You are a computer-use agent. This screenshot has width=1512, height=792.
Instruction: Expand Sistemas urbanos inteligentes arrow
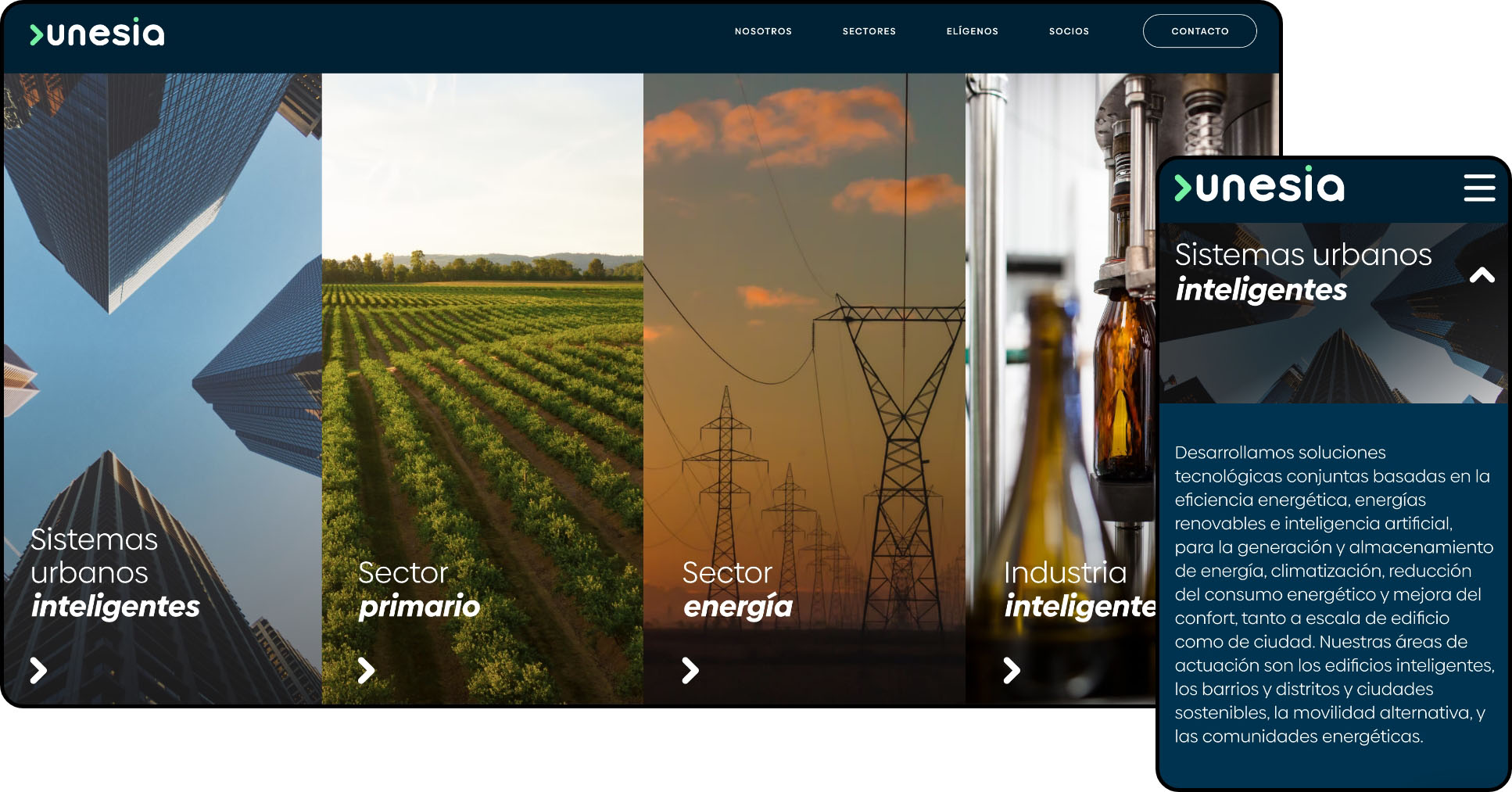pos(38,670)
